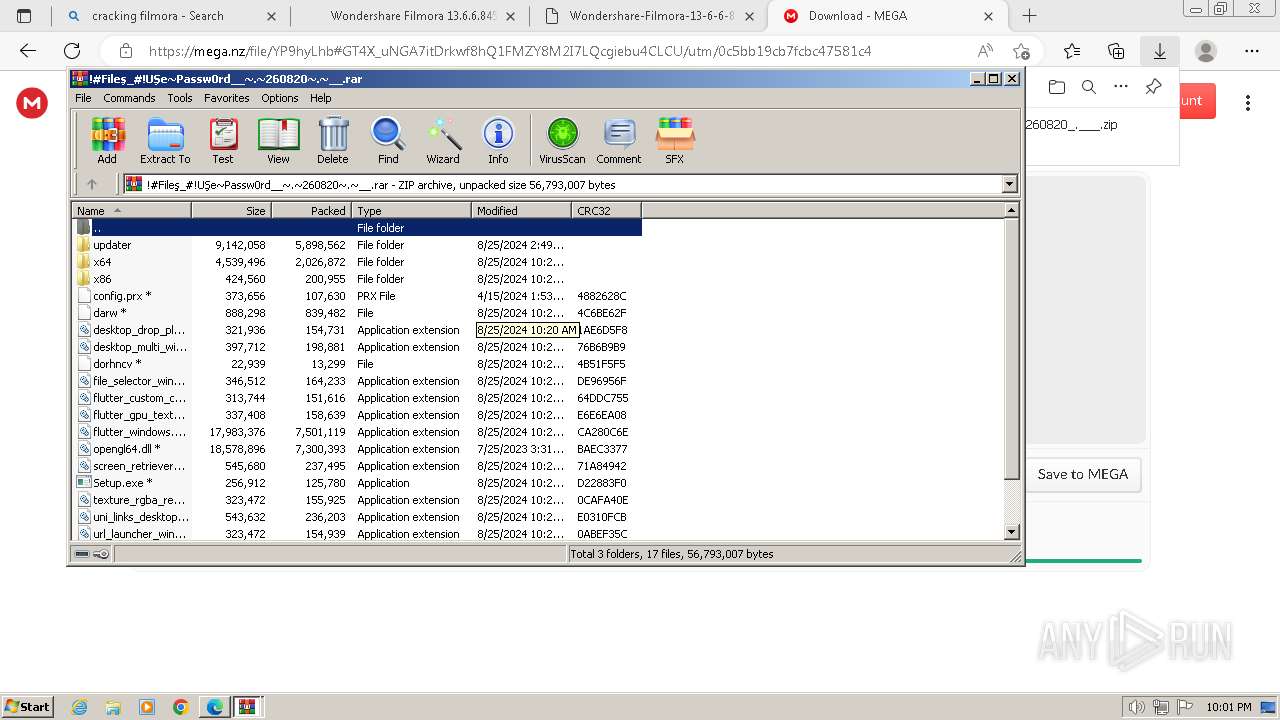Viewport: 1280px width, 720px height.
Task: Show archive Info
Action: pyautogui.click(x=498, y=140)
